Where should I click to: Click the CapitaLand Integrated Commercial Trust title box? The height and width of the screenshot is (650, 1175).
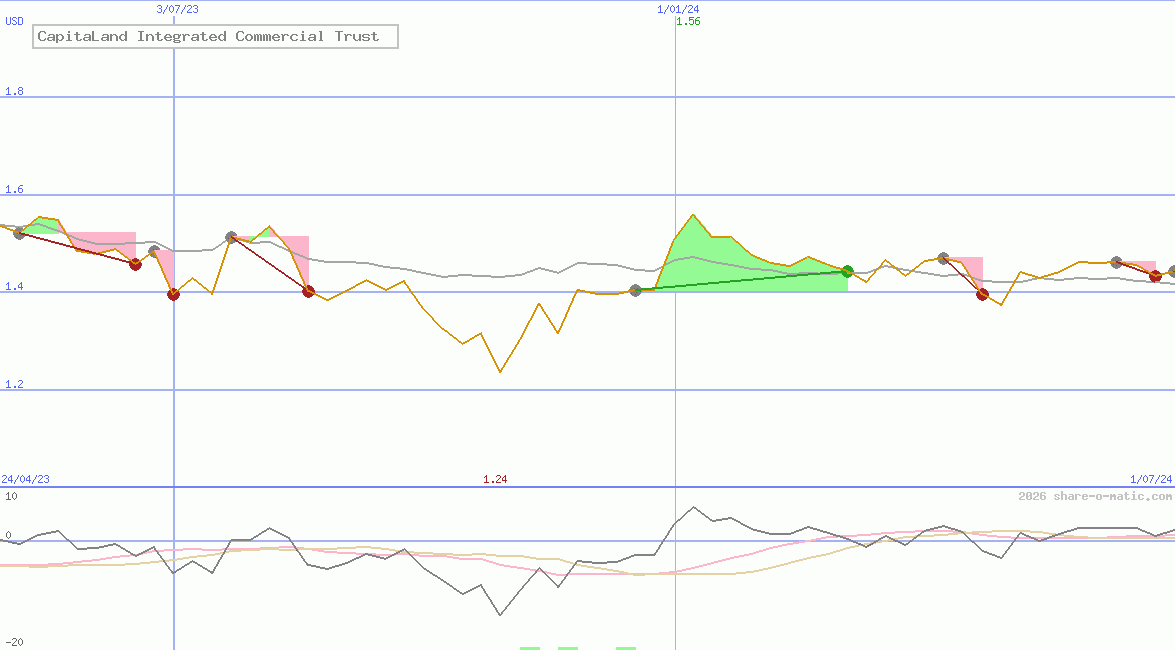215,37
